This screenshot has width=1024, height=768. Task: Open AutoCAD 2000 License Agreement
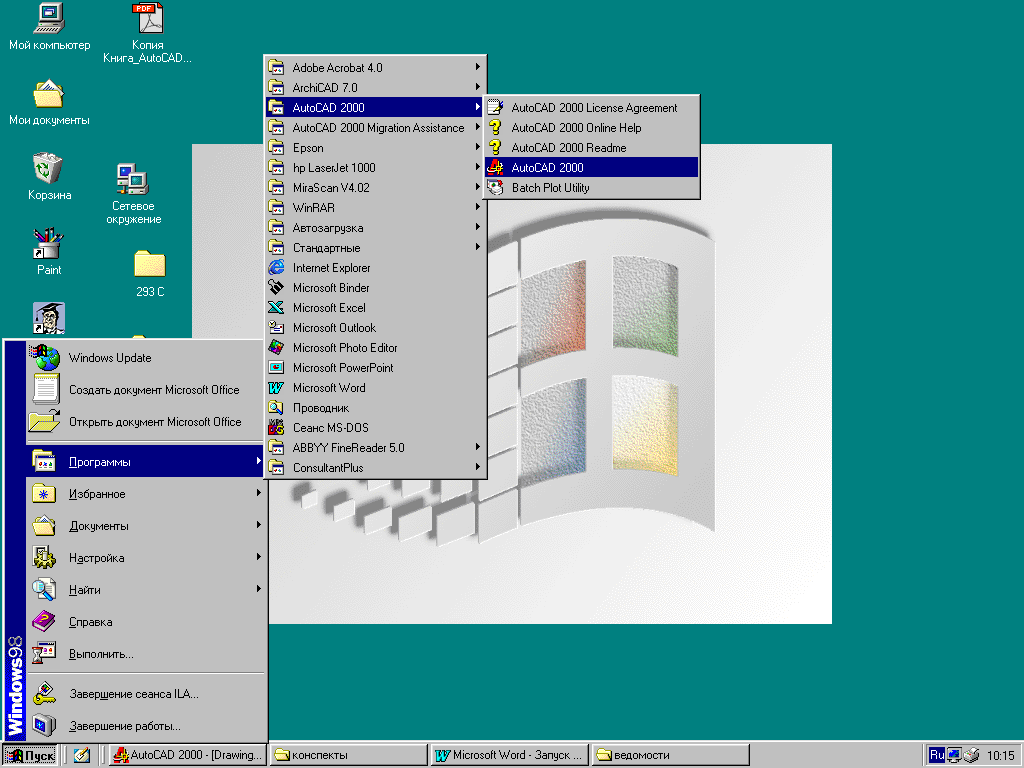[592, 108]
